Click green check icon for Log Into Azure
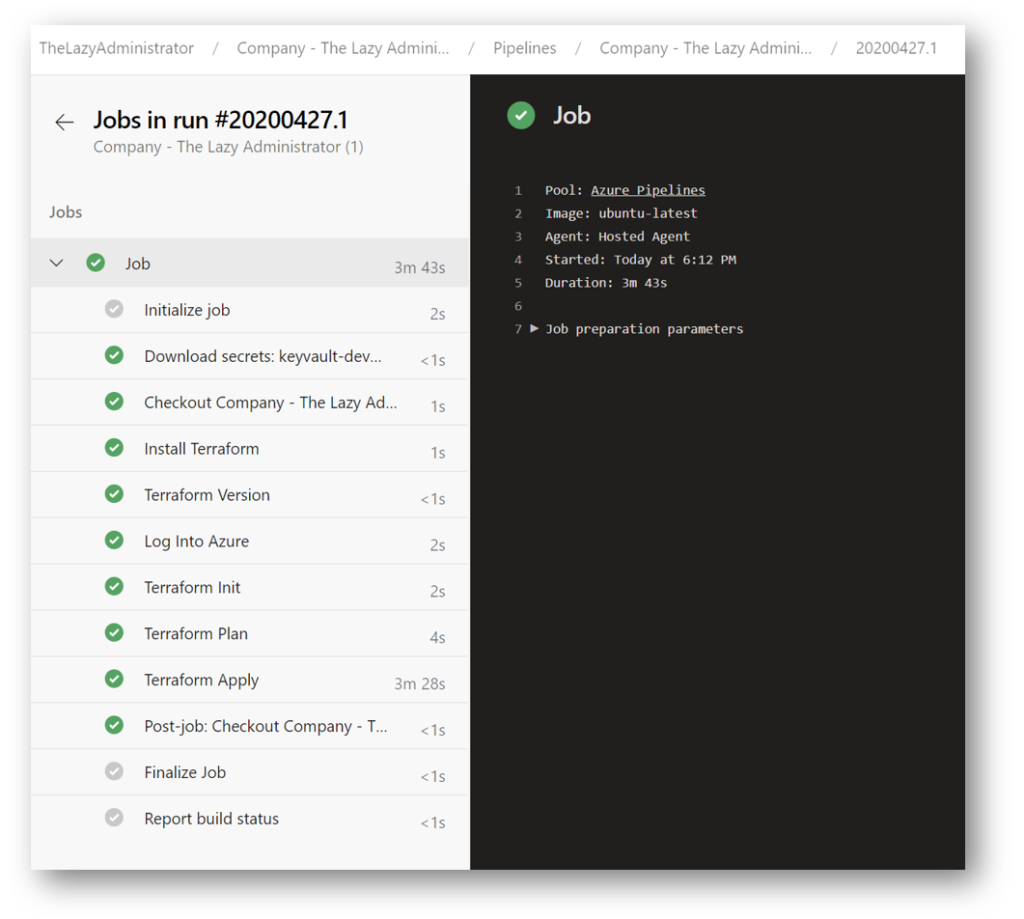Viewport: 1024px width, 919px height. point(114,540)
